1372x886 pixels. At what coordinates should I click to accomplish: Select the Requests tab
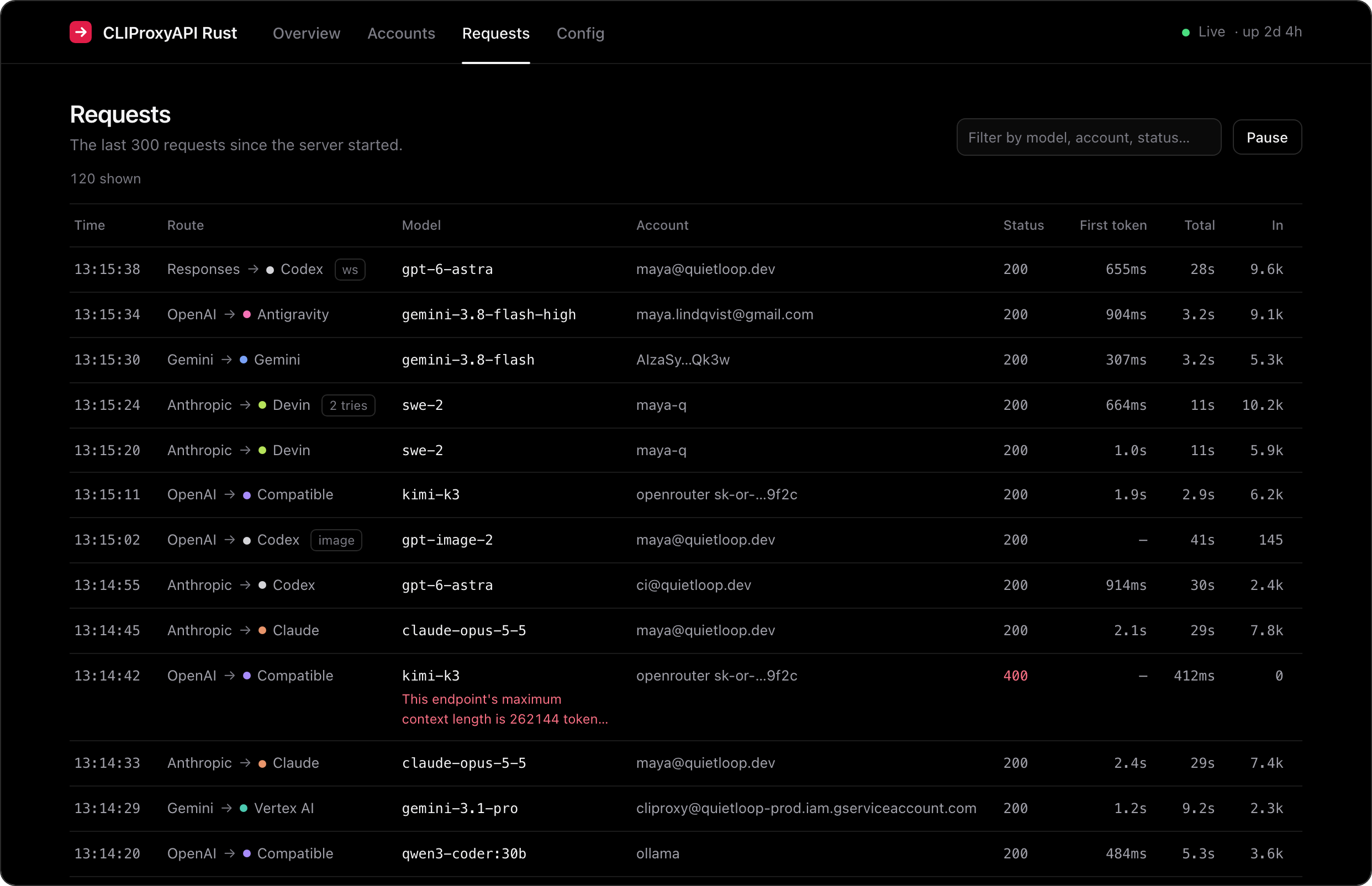click(x=495, y=33)
